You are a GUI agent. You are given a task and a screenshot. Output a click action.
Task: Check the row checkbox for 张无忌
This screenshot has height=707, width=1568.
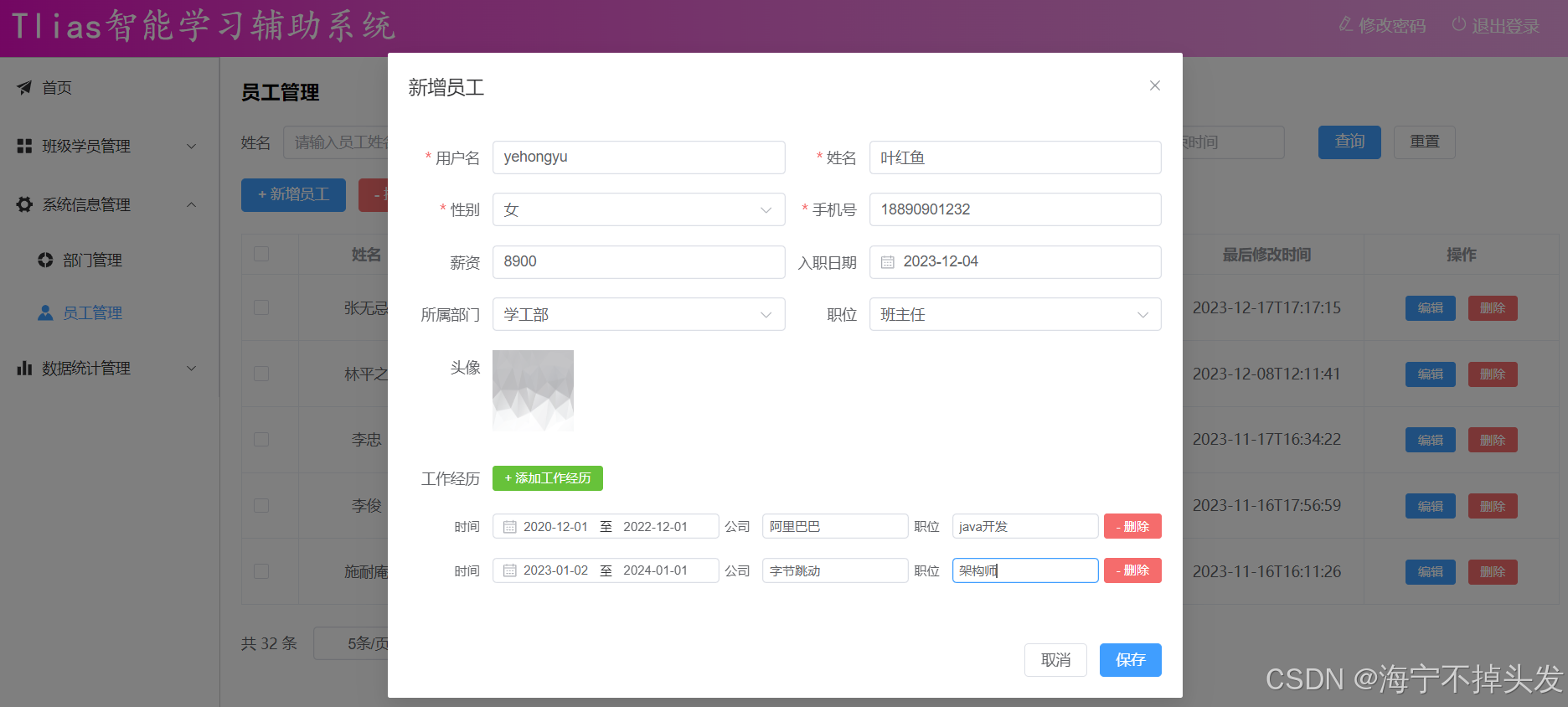tap(261, 307)
